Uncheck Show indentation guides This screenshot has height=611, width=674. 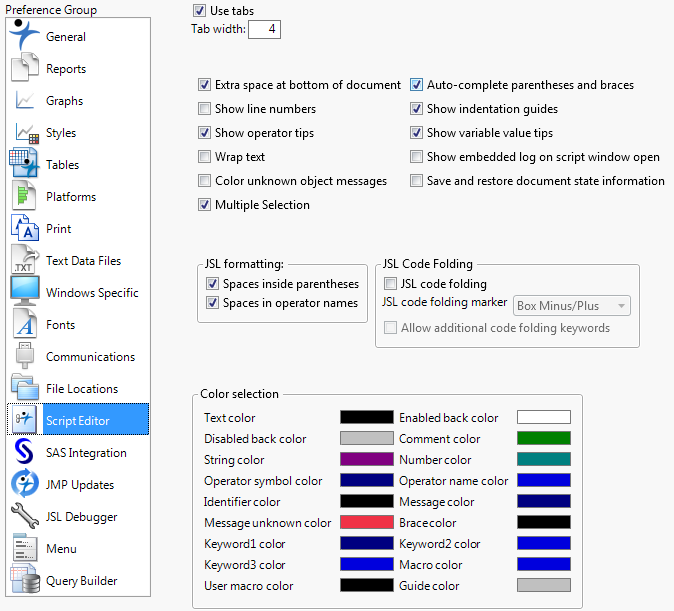(417, 109)
